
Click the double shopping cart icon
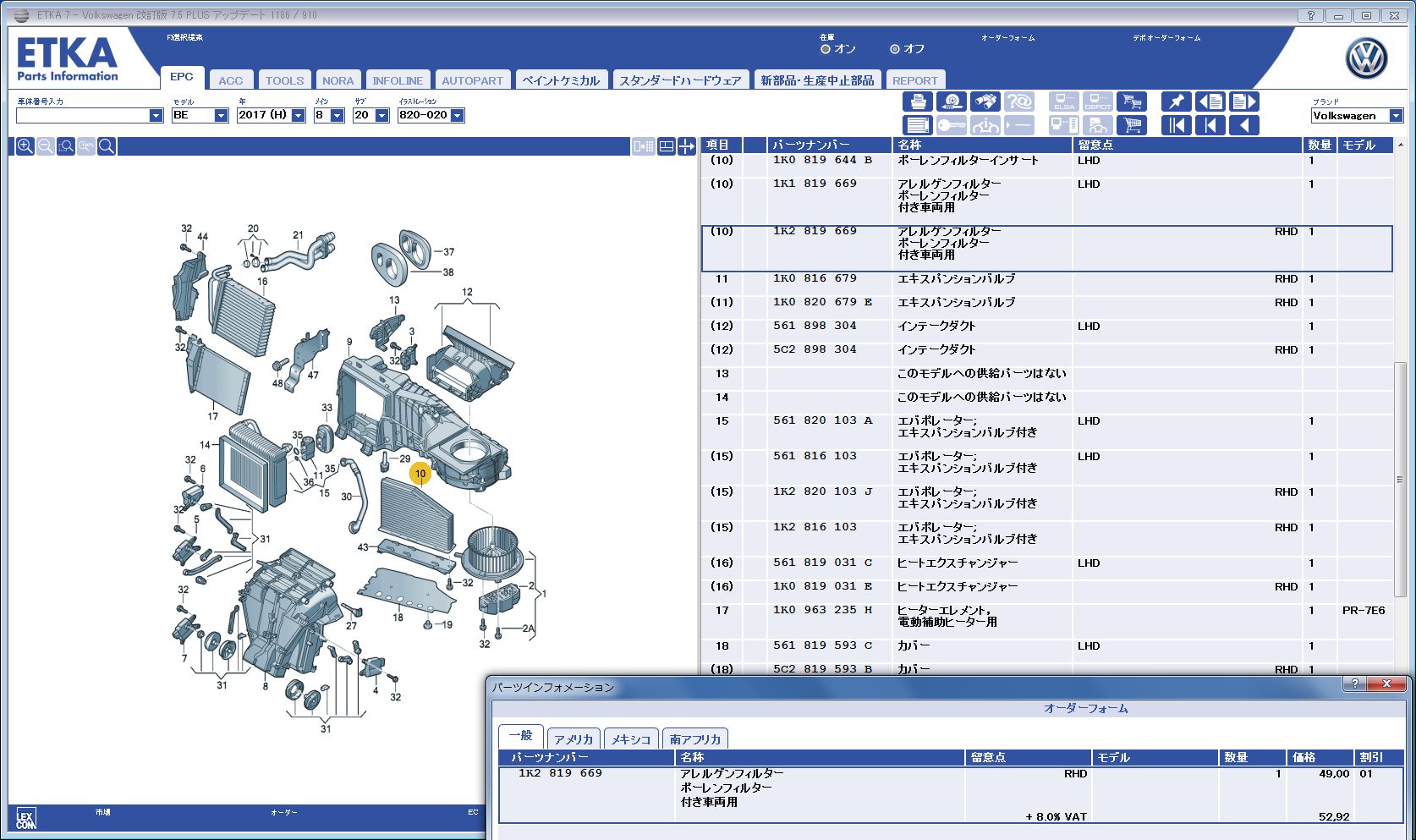point(1131,102)
